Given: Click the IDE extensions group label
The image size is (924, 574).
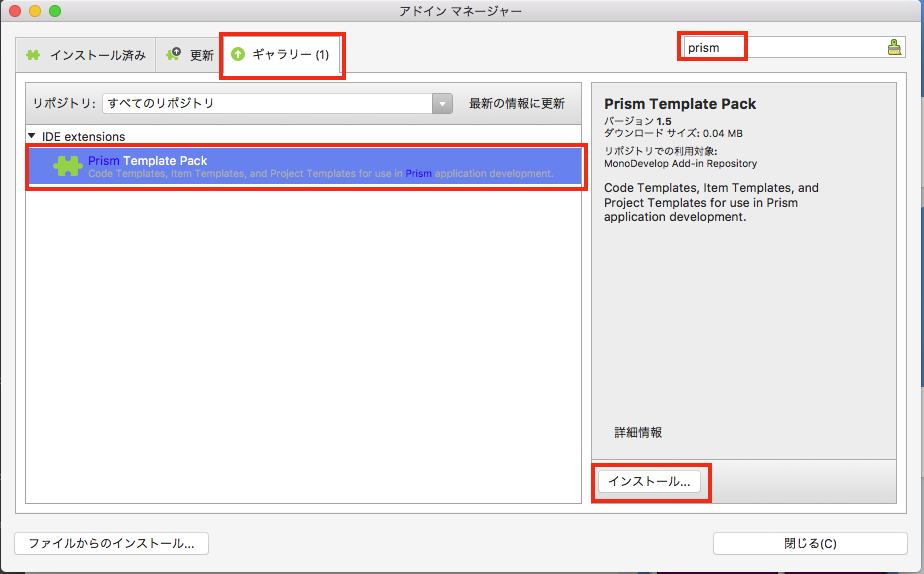Looking at the screenshot, I should [83, 137].
